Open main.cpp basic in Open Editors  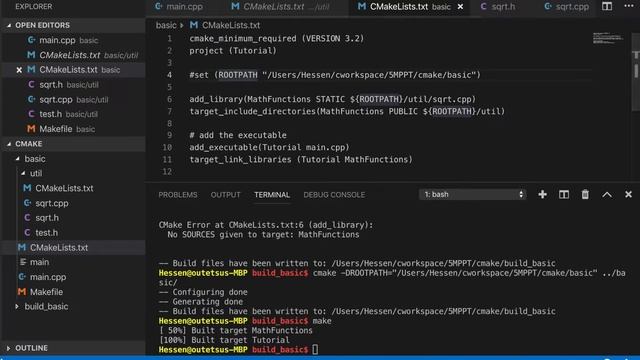pos(73,40)
